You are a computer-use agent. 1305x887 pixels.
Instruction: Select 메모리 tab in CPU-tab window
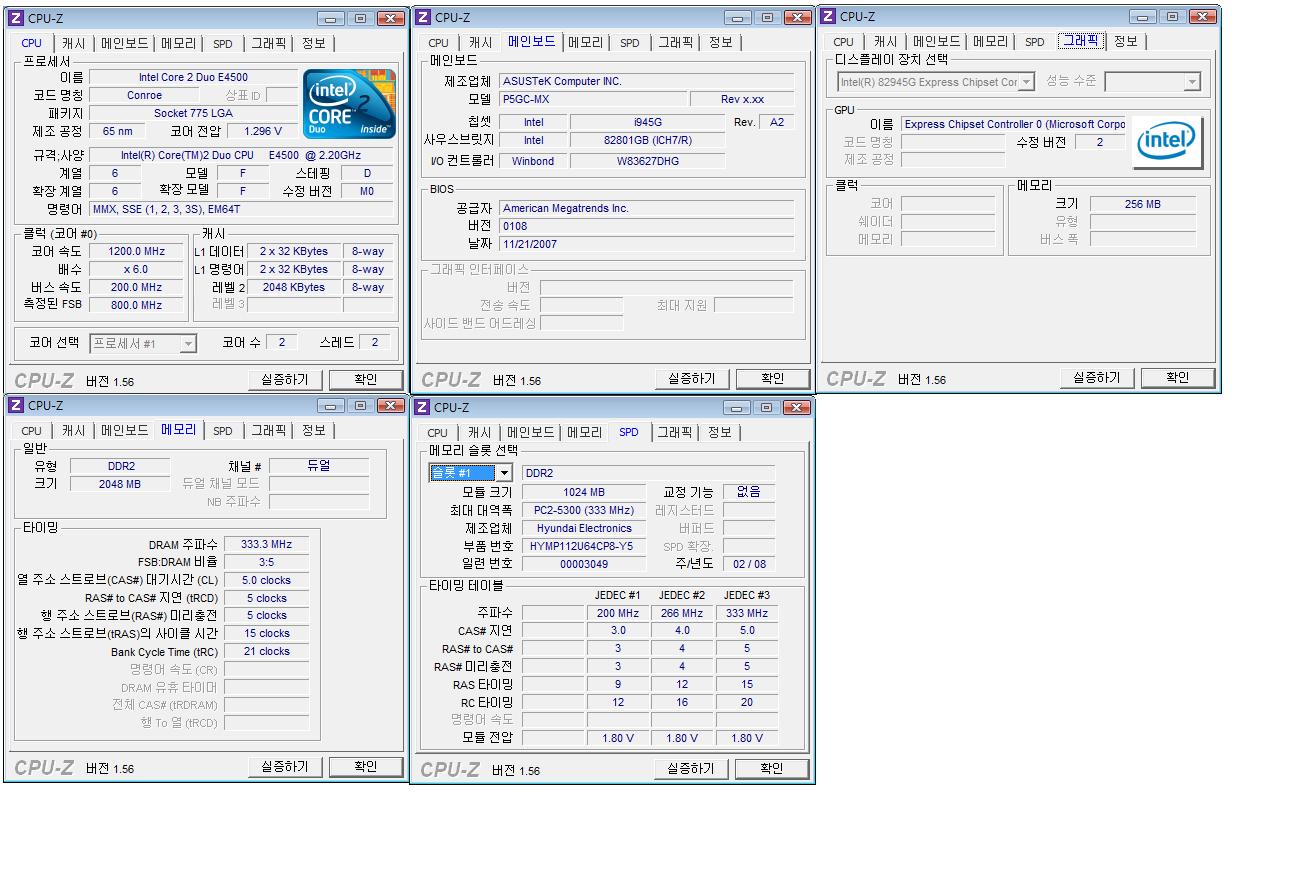click(178, 43)
